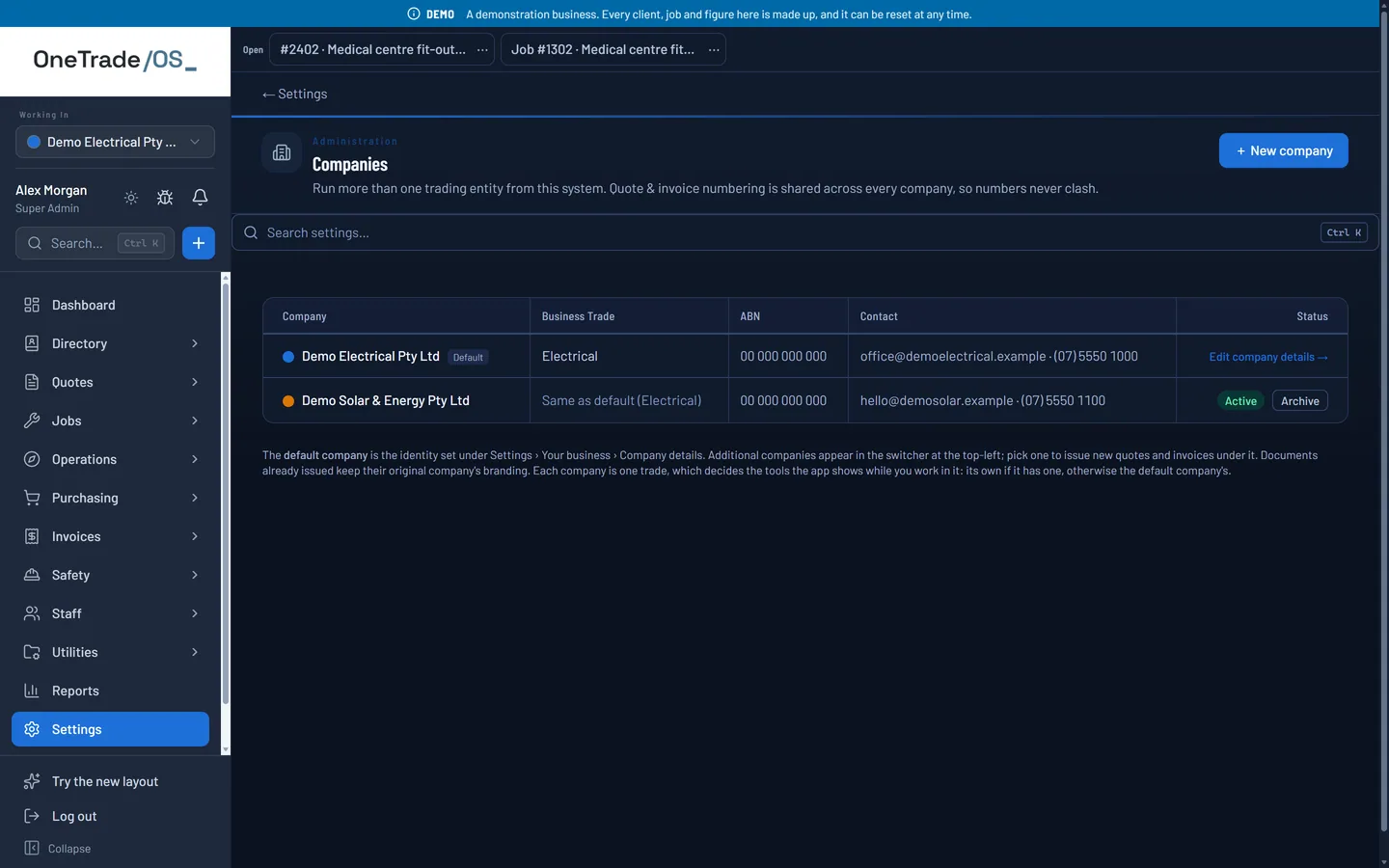The width and height of the screenshot is (1389, 868).
Task: Click the Reports bar chart icon
Action: [32, 691]
